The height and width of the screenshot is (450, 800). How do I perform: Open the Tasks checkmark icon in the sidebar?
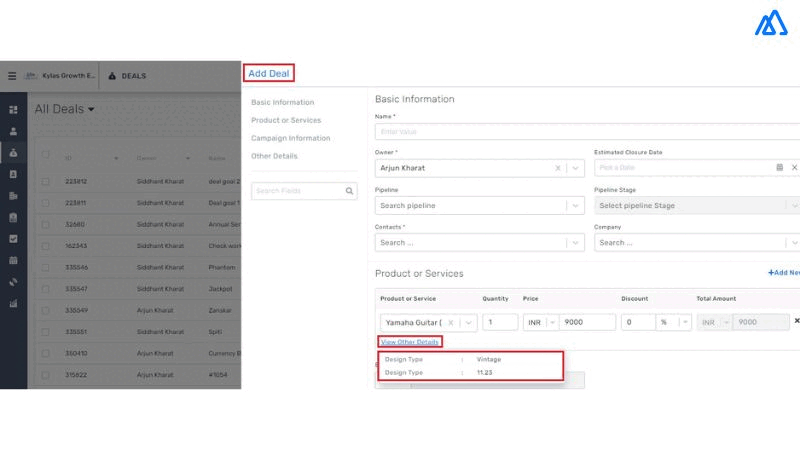click(13, 239)
